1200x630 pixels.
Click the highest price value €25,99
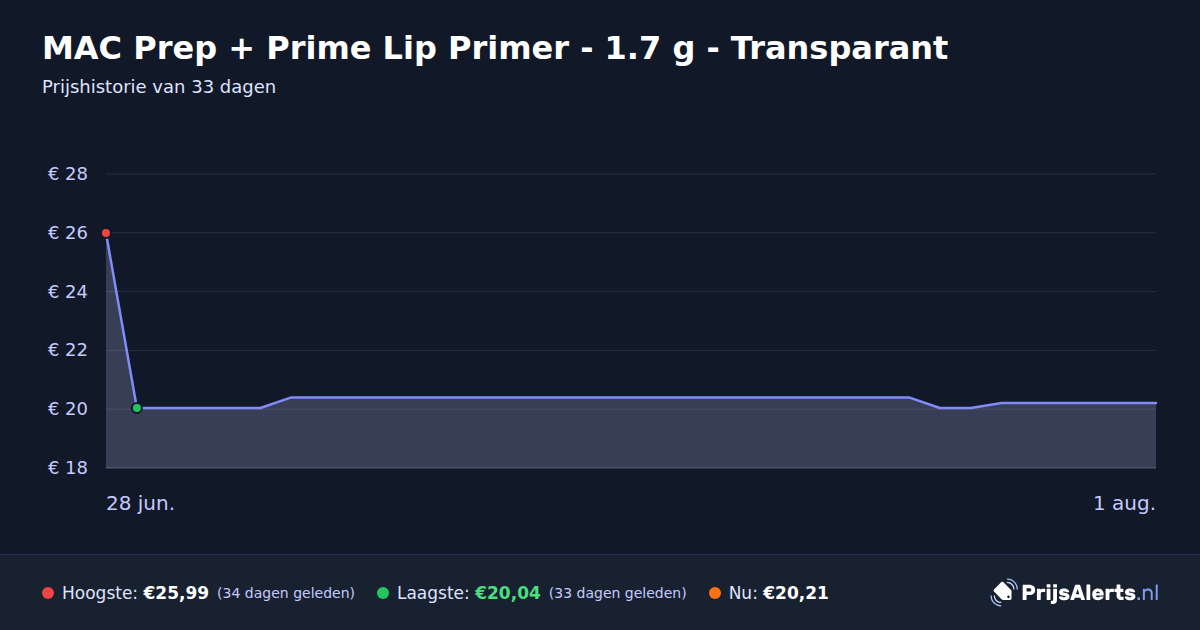click(x=176, y=593)
